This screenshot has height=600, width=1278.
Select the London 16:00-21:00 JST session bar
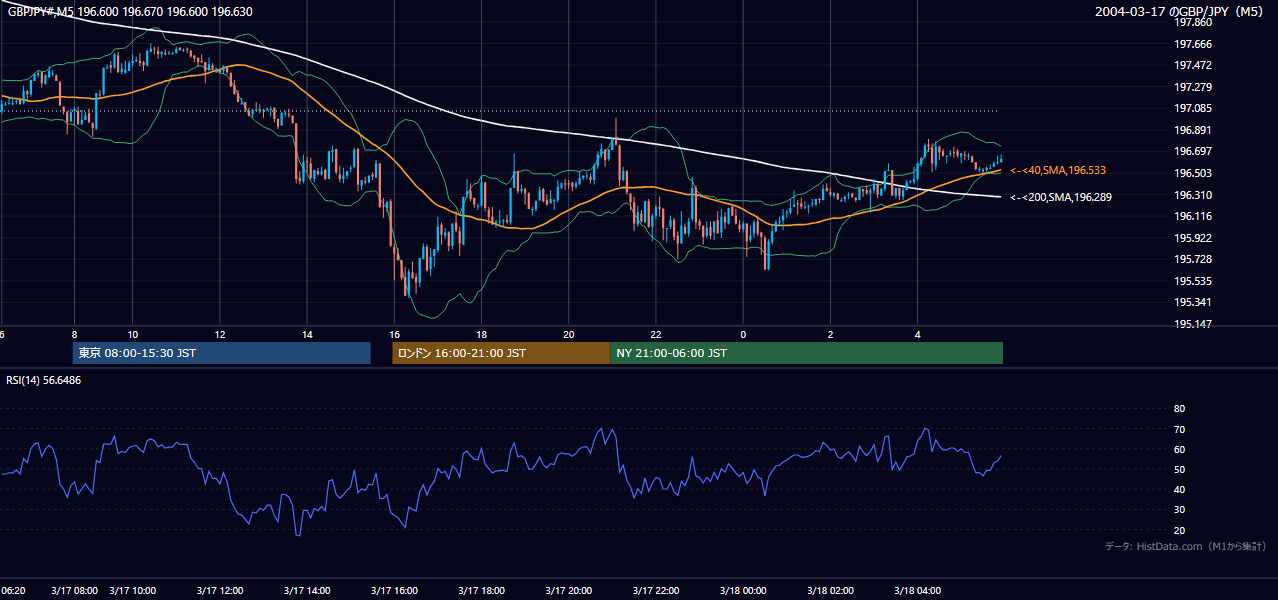(x=501, y=353)
